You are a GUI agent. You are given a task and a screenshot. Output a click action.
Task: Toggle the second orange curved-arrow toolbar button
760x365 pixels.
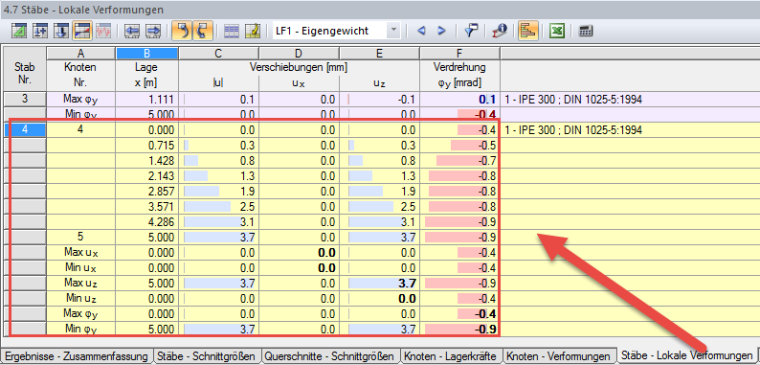204,31
